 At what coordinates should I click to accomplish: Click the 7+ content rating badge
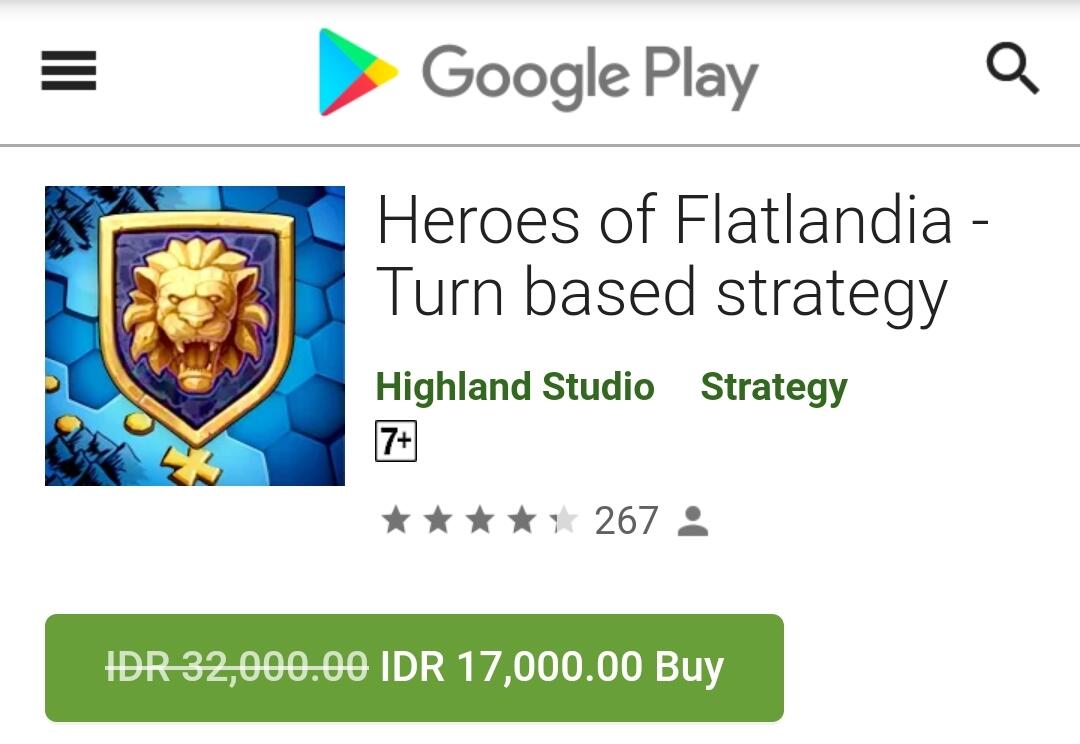[x=396, y=441]
